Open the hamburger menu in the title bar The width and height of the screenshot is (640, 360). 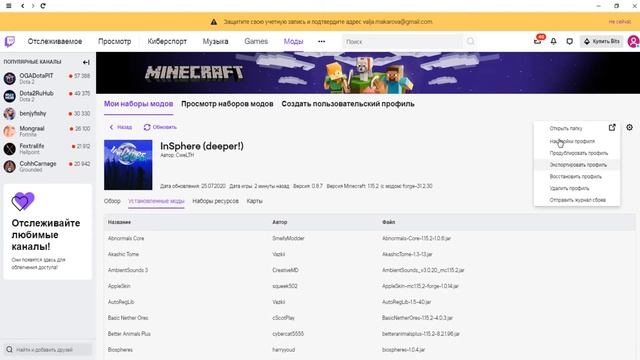click(x=9, y=6)
